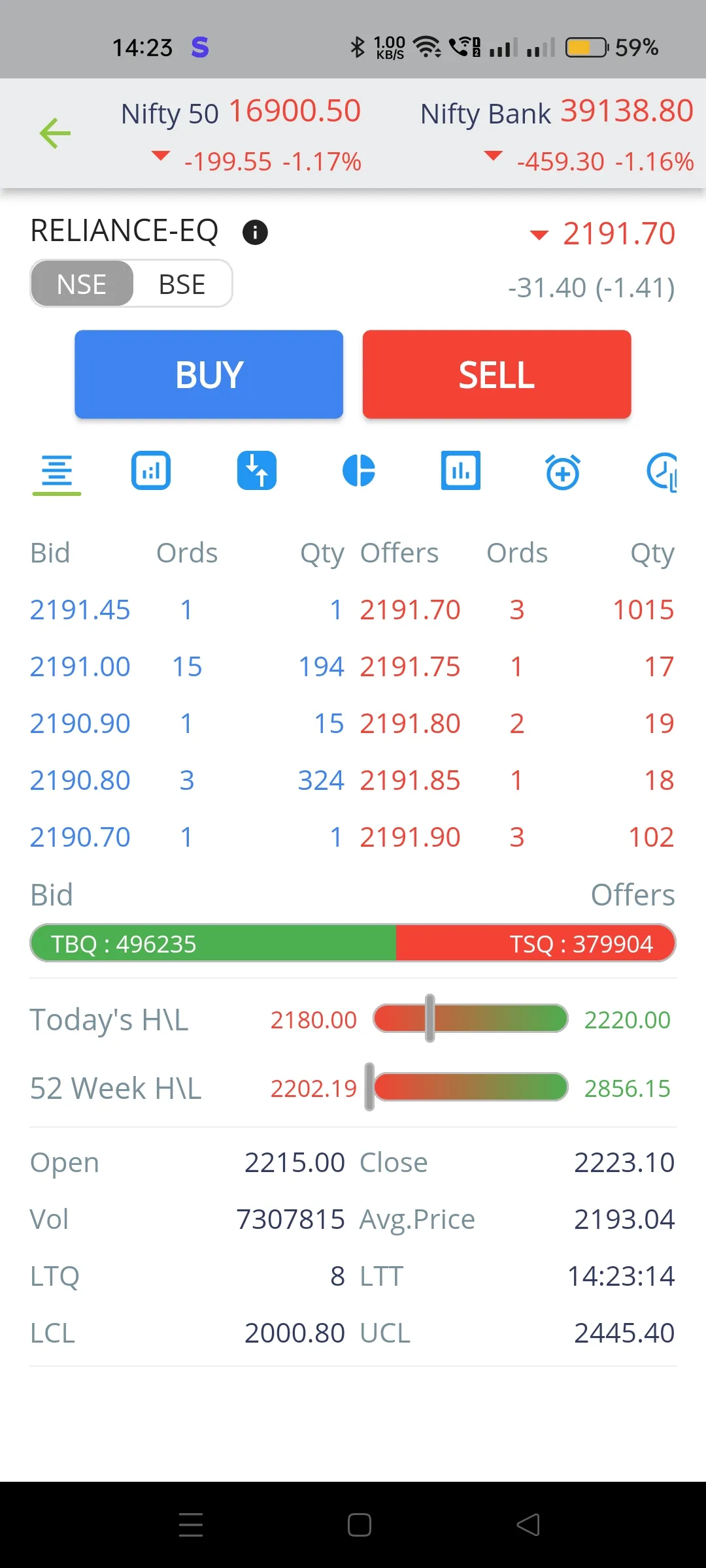Screen dimensions: 706x1568
Task: Select offer price 2191.85
Action: pyautogui.click(x=411, y=780)
